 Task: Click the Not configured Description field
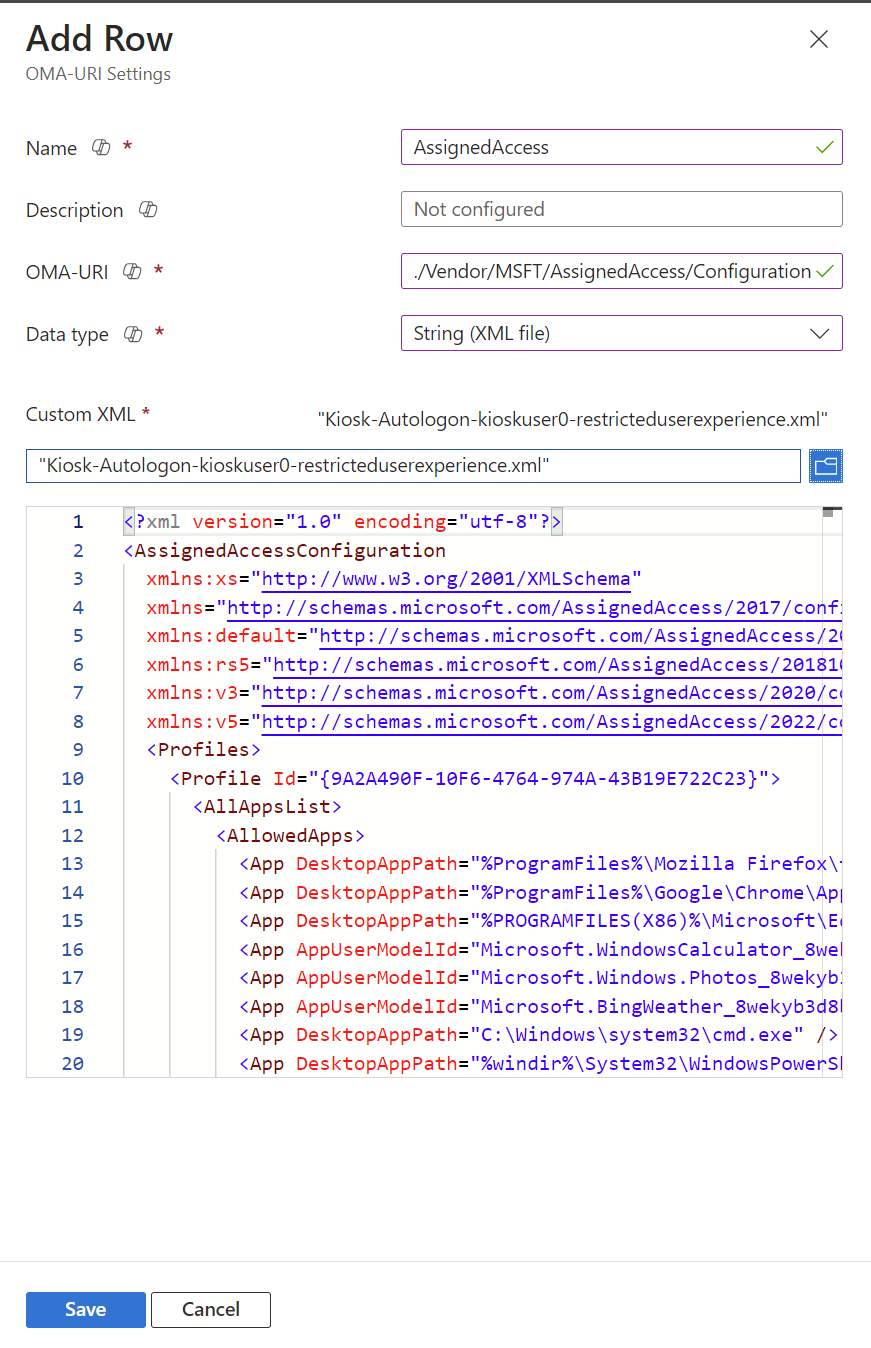600,209
